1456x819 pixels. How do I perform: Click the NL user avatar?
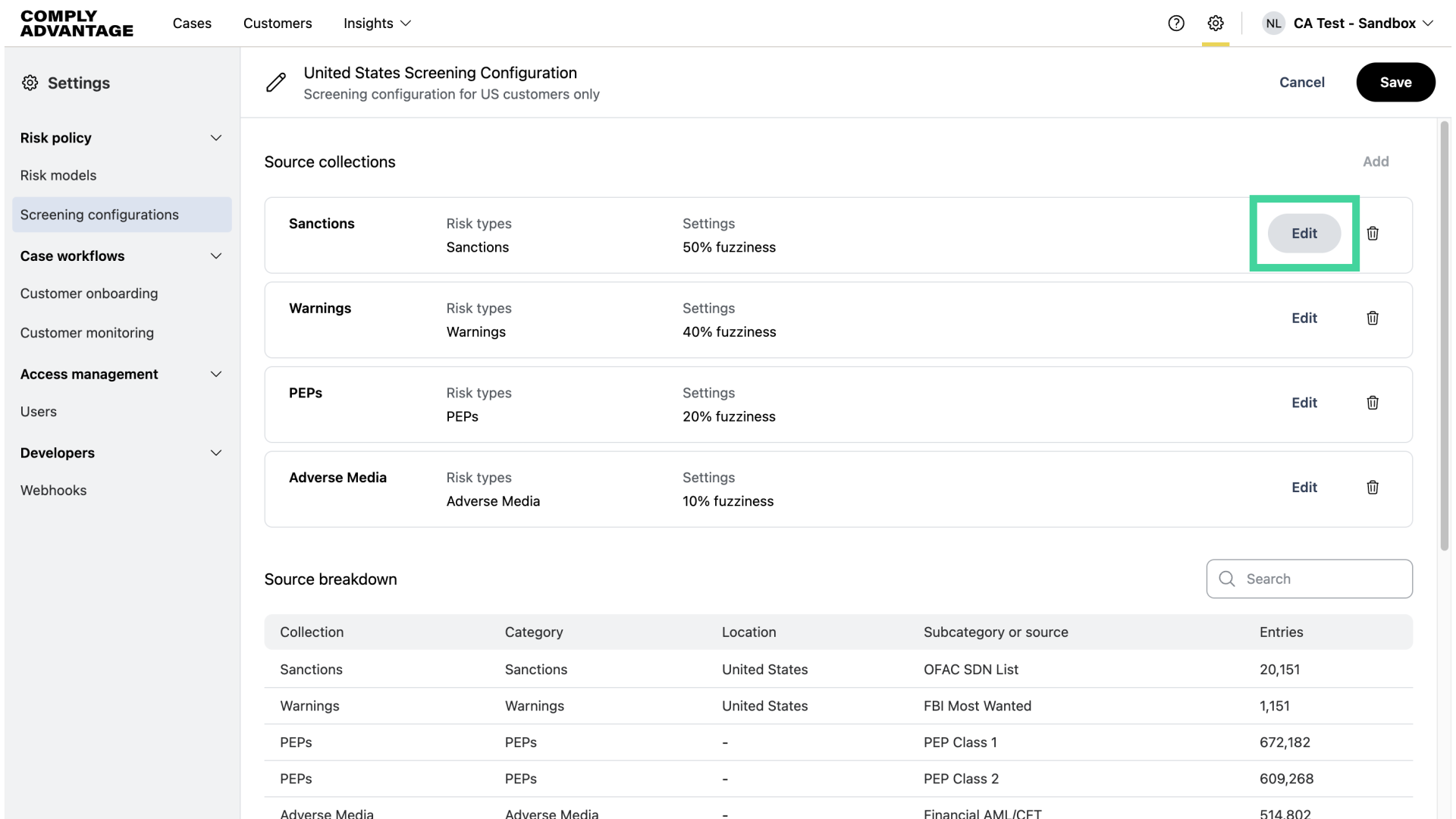click(x=1273, y=24)
